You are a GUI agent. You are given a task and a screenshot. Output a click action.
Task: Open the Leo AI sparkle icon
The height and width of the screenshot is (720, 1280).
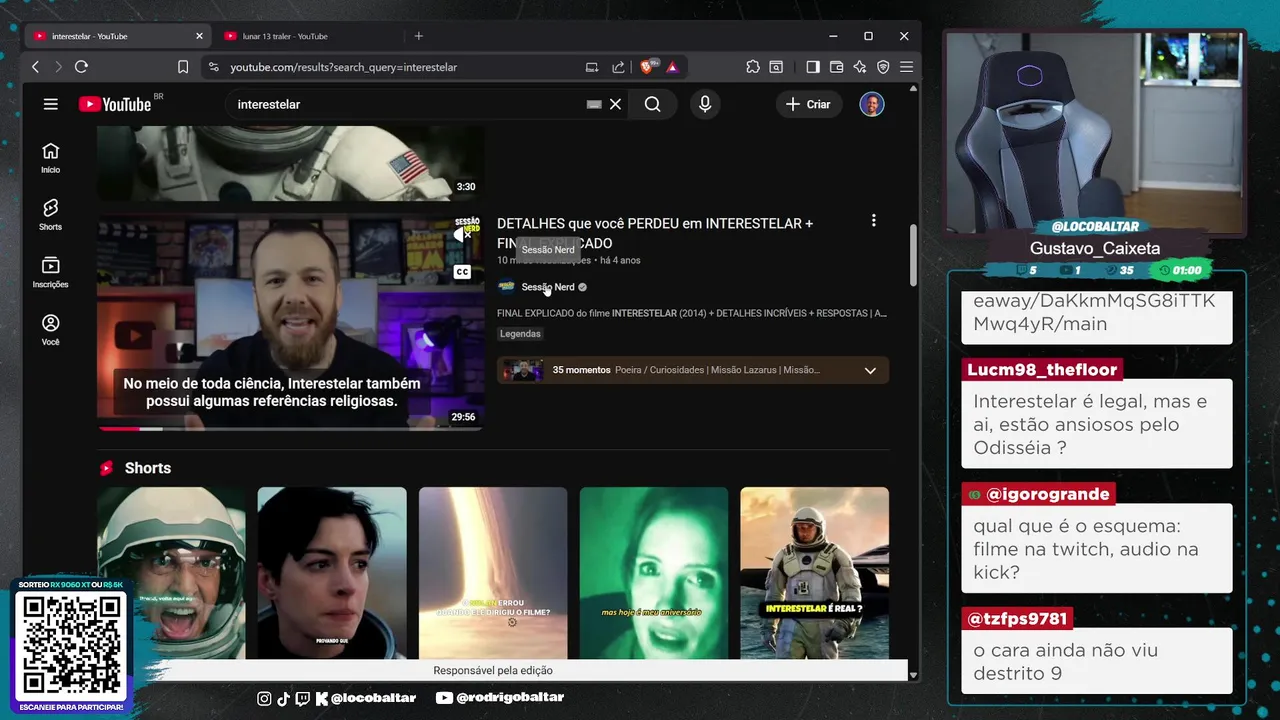pos(860,67)
